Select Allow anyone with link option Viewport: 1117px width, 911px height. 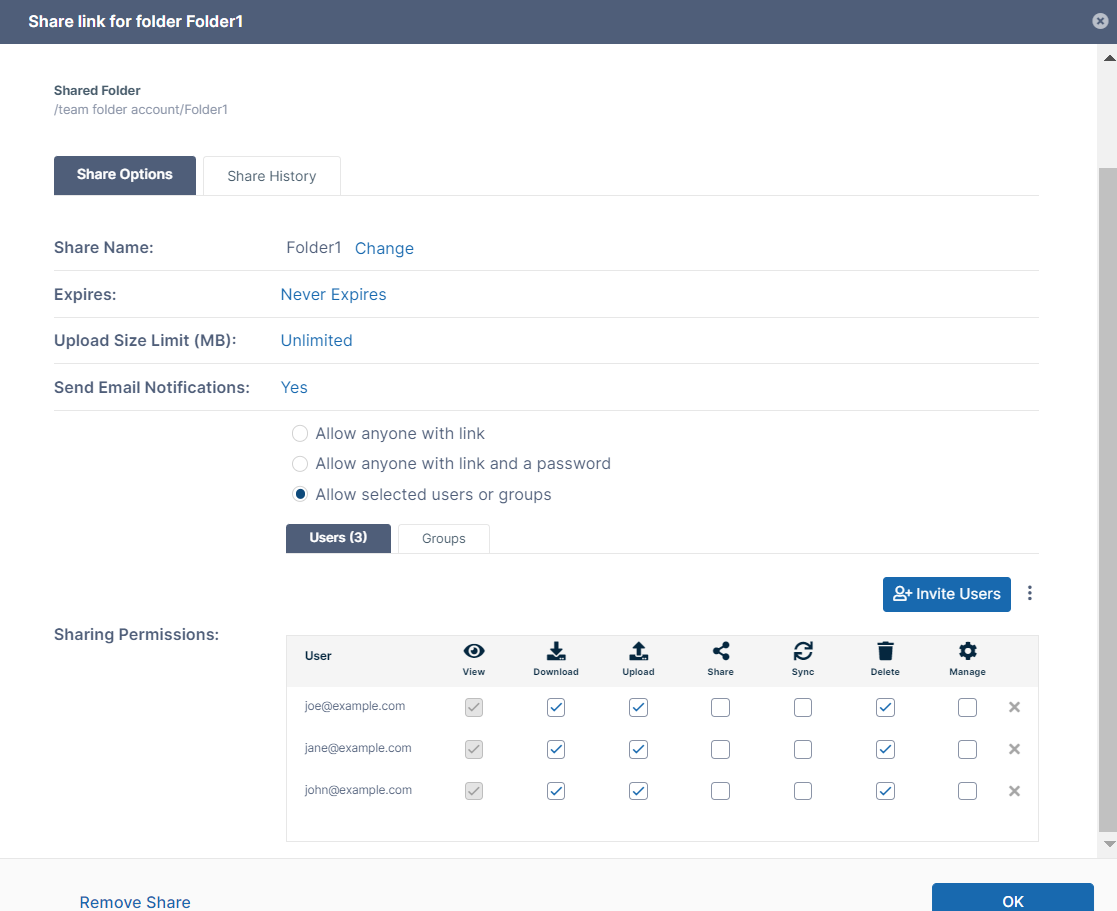[300, 434]
